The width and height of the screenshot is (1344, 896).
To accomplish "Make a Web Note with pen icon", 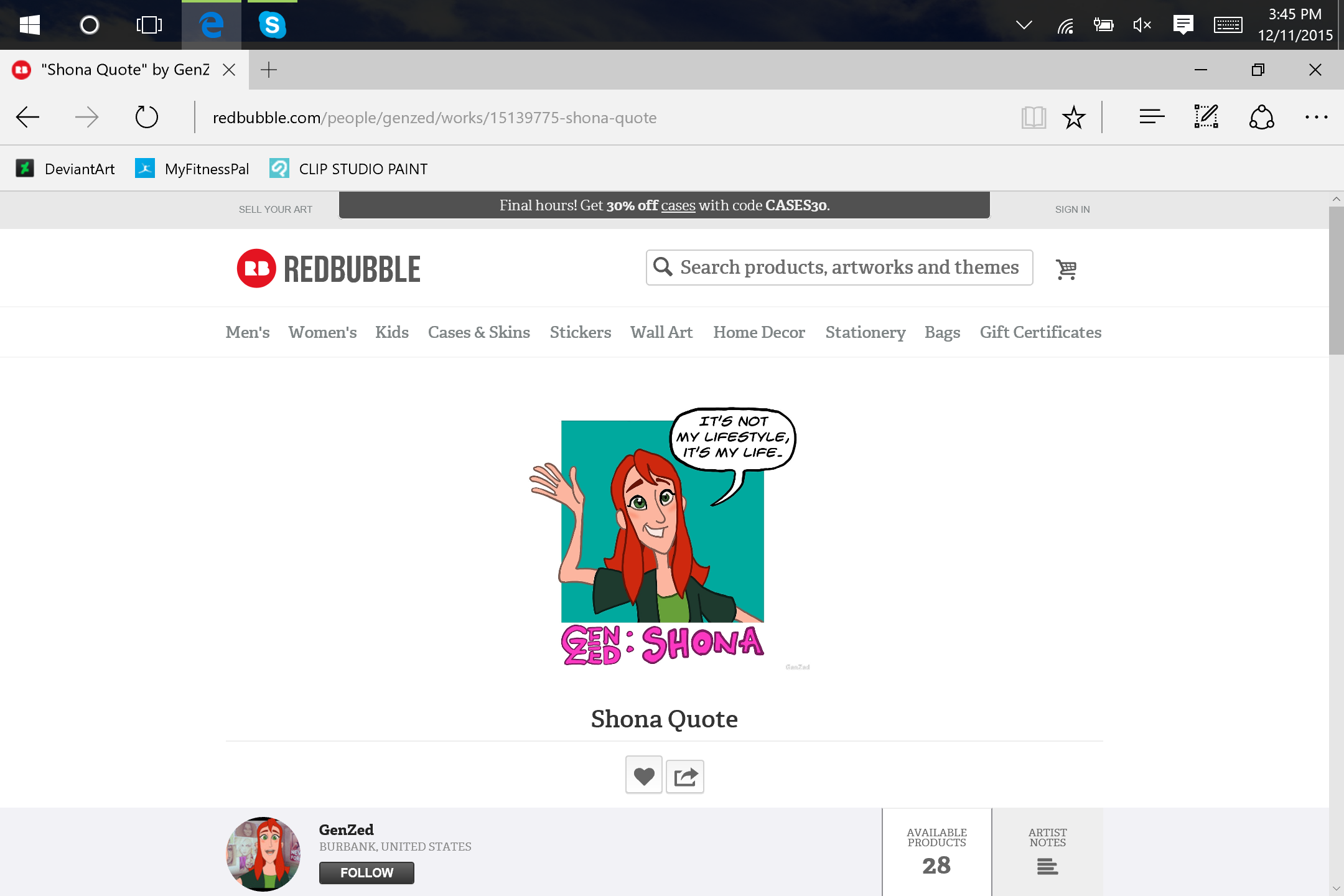I will tap(1206, 117).
